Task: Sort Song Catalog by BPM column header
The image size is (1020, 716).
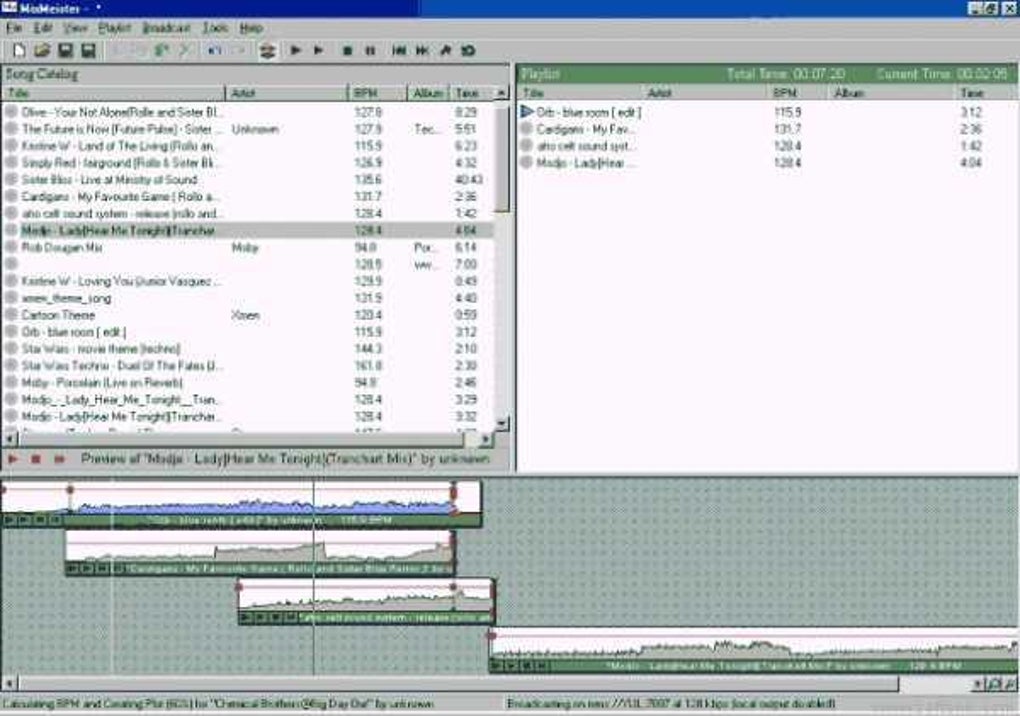Action: pos(378,93)
